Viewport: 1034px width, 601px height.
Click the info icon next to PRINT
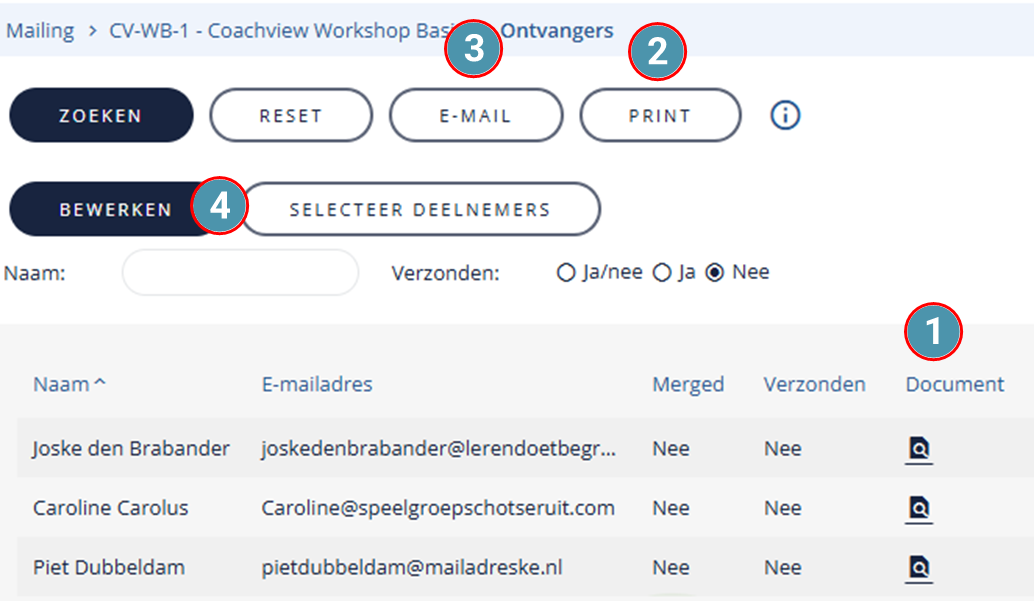[785, 115]
